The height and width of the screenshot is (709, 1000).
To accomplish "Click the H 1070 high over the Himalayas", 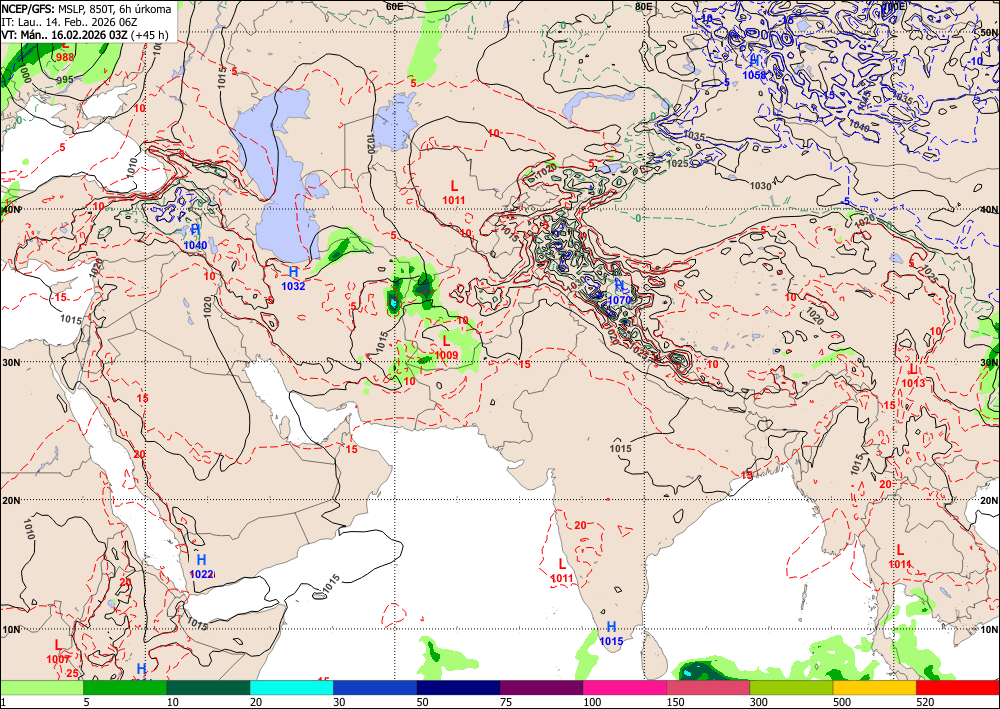I will click(x=619, y=293).
